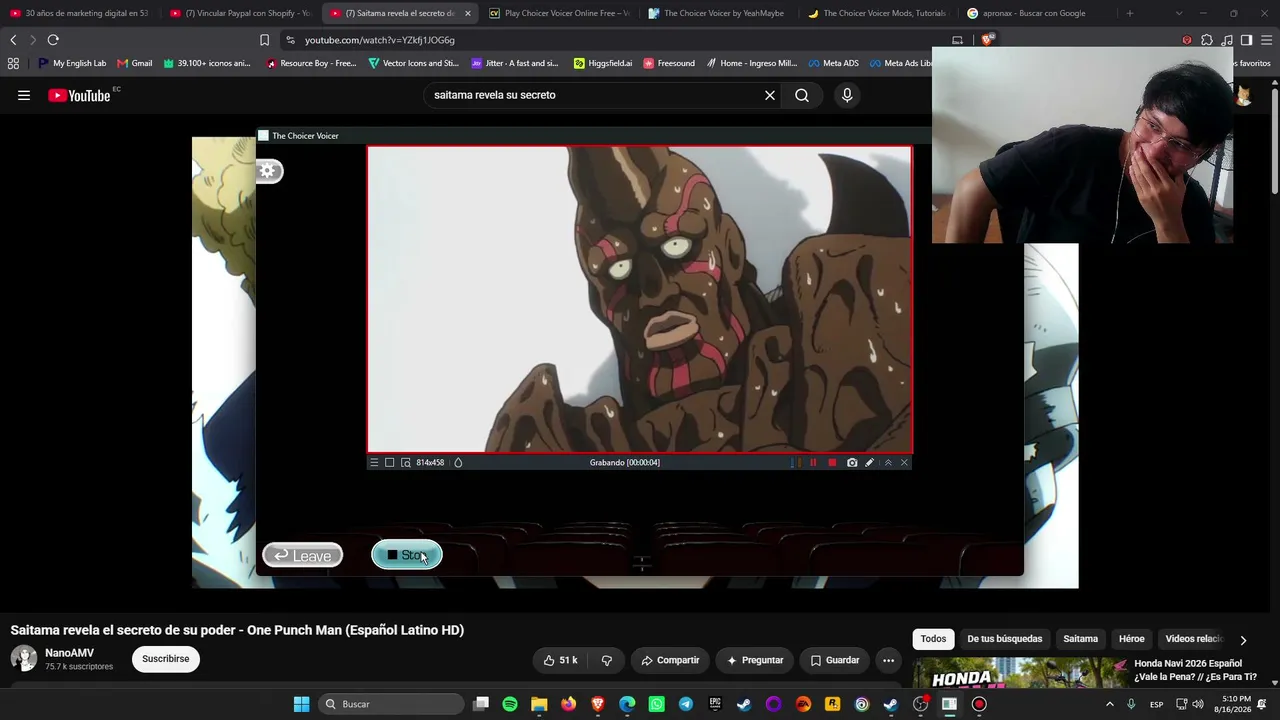Open the Honda Navi 2026 video thumbnail
Viewport: 1280px width, 720px height.
(x=1020, y=673)
